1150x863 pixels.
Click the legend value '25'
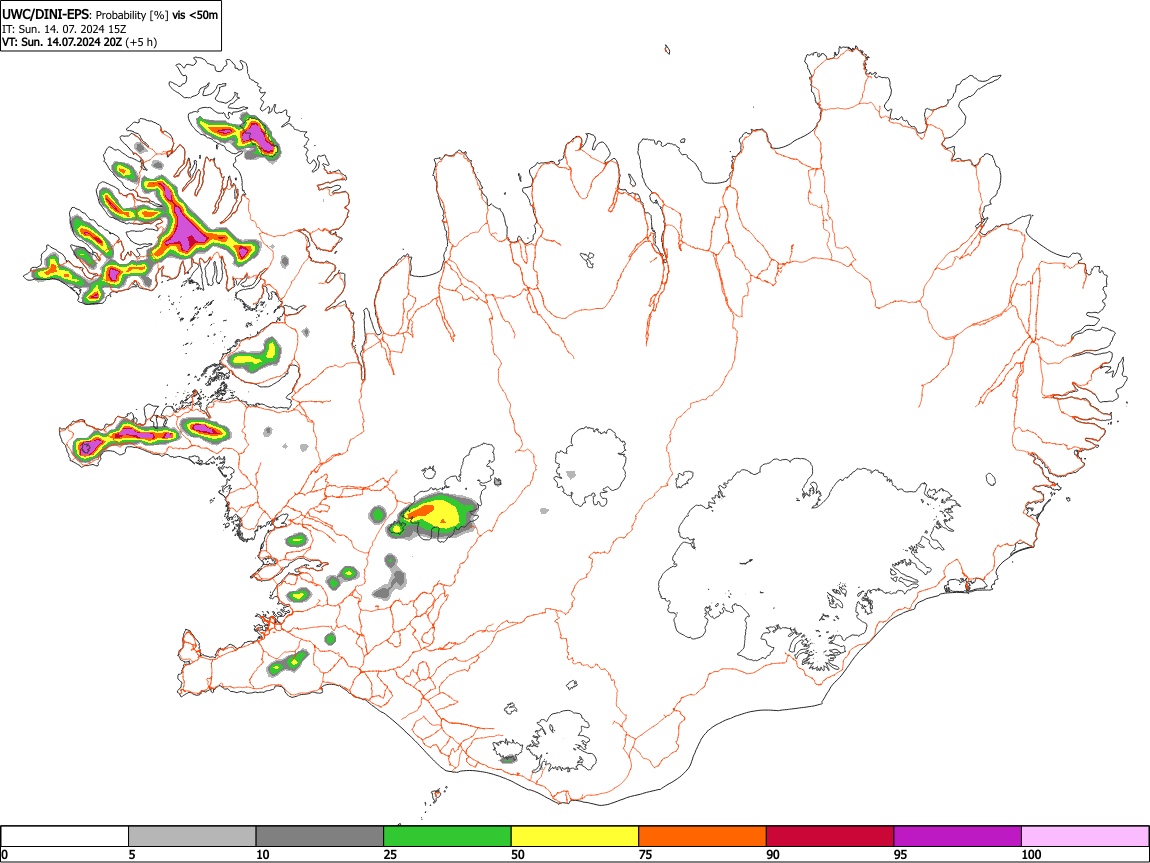[x=390, y=854]
